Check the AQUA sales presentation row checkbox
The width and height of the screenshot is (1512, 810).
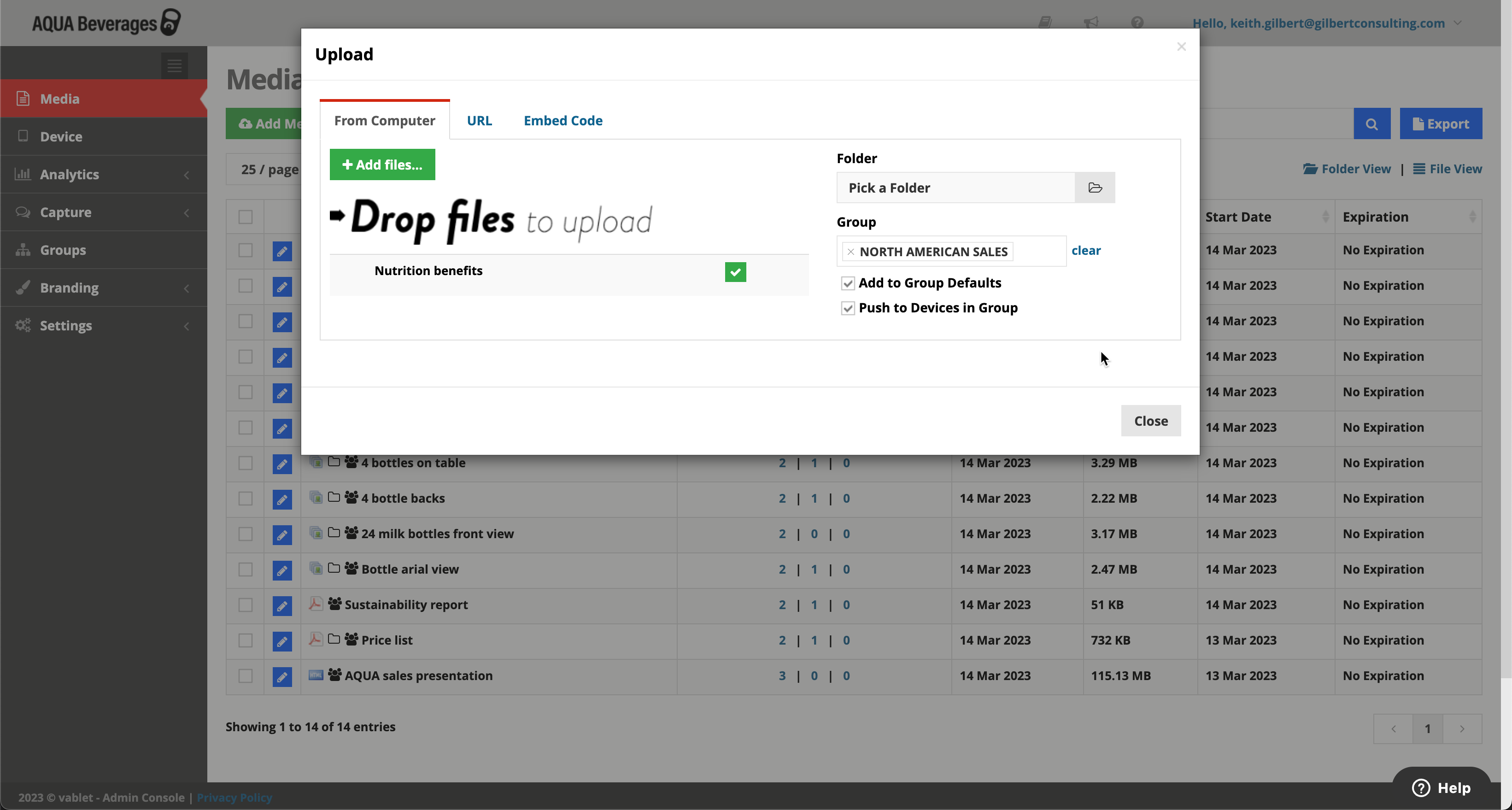[x=246, y=675]
